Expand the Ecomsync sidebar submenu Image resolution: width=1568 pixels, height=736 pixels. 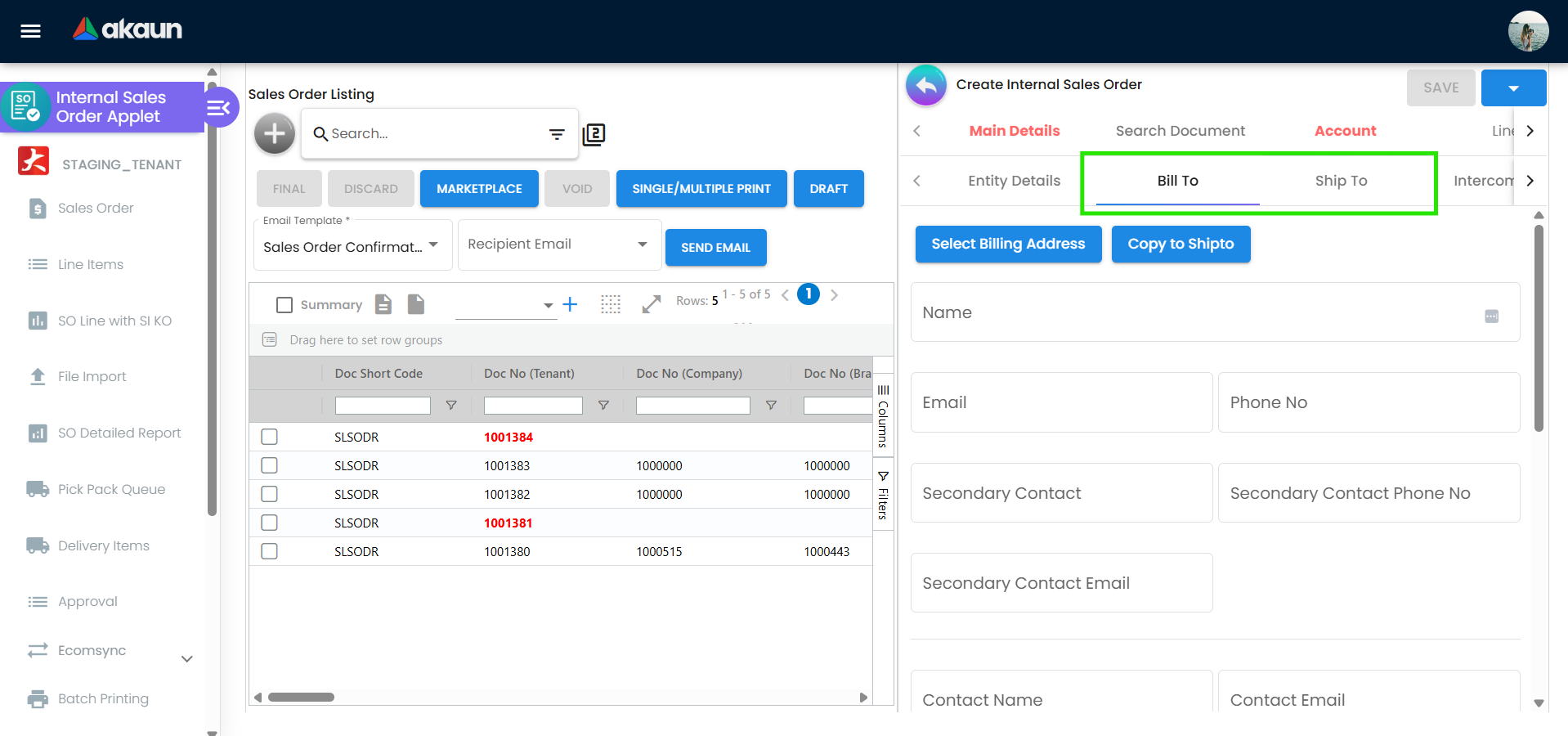186,658
